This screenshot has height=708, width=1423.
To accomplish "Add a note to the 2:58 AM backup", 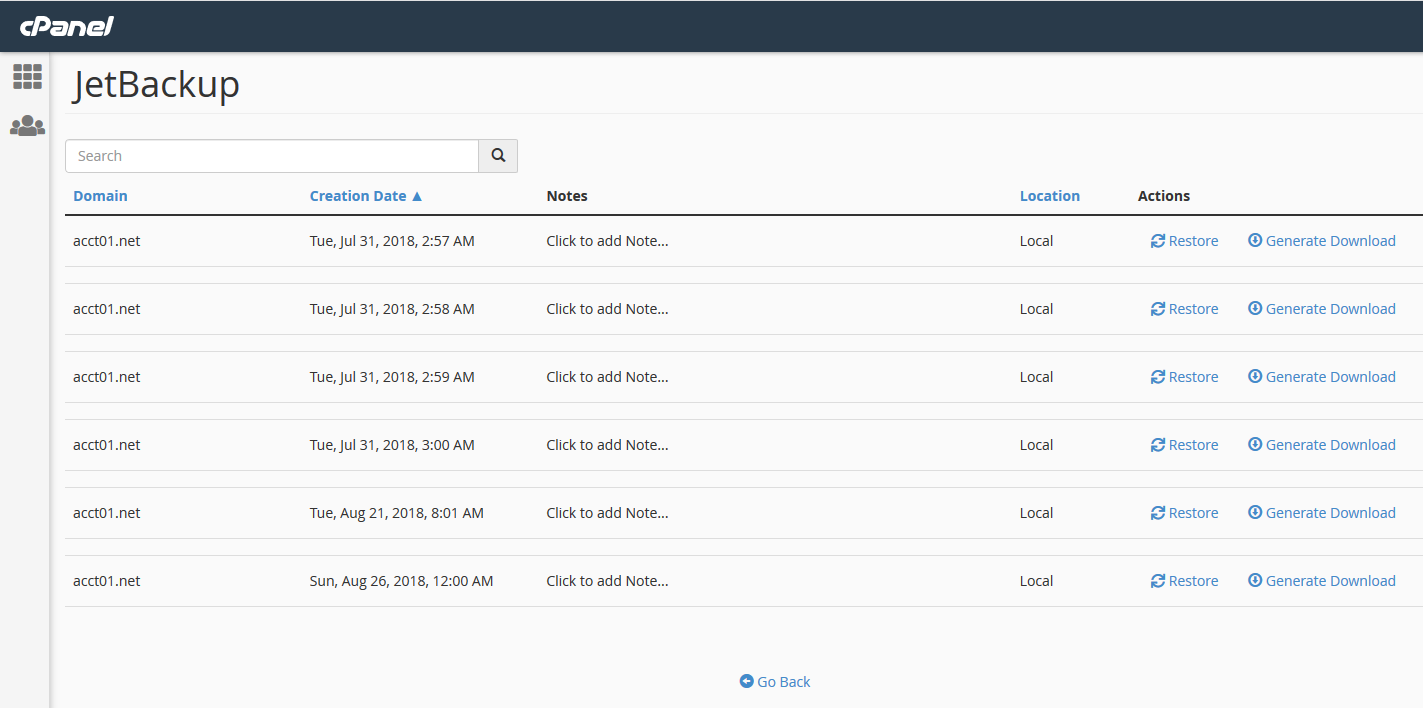I will pos(607,309).
